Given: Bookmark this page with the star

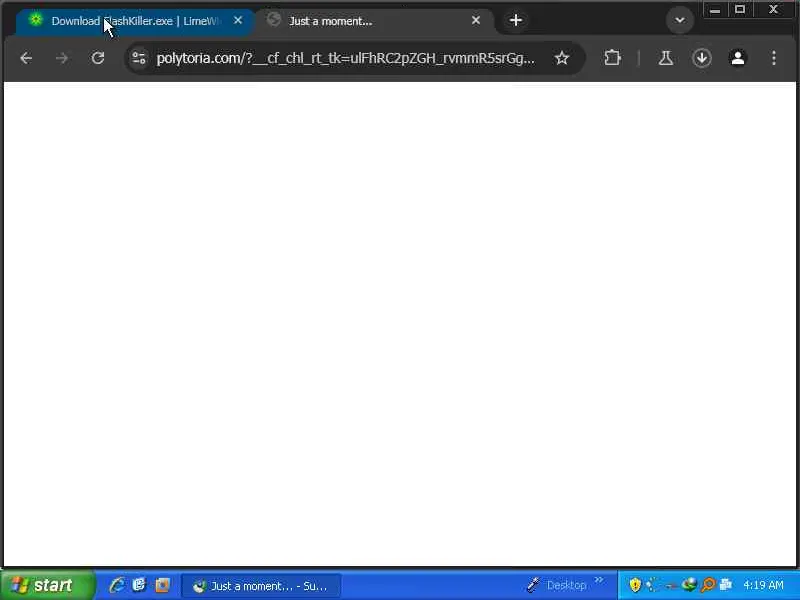Looking at the screenshot, I should tap(562, 58).
